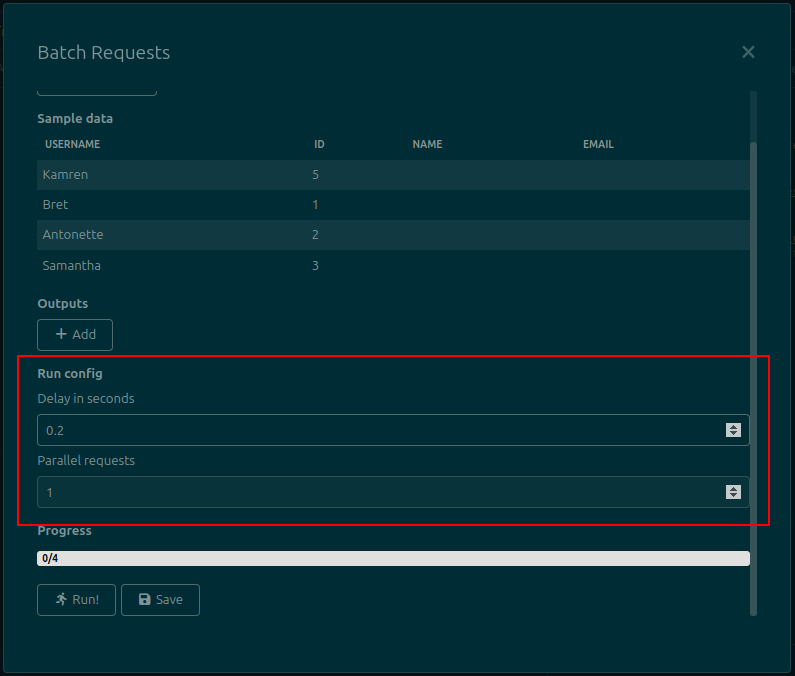Save the batch configuration
The image size is (795, 676).
pos(160,600)
